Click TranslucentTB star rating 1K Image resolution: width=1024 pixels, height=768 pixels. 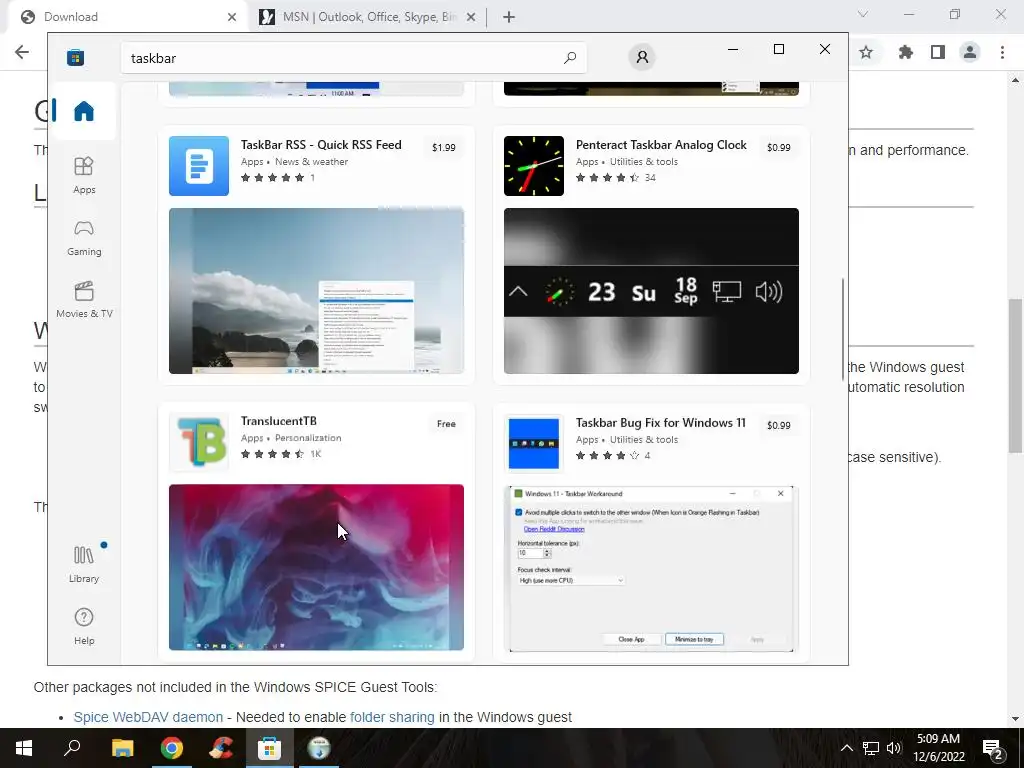pos(281,454)
